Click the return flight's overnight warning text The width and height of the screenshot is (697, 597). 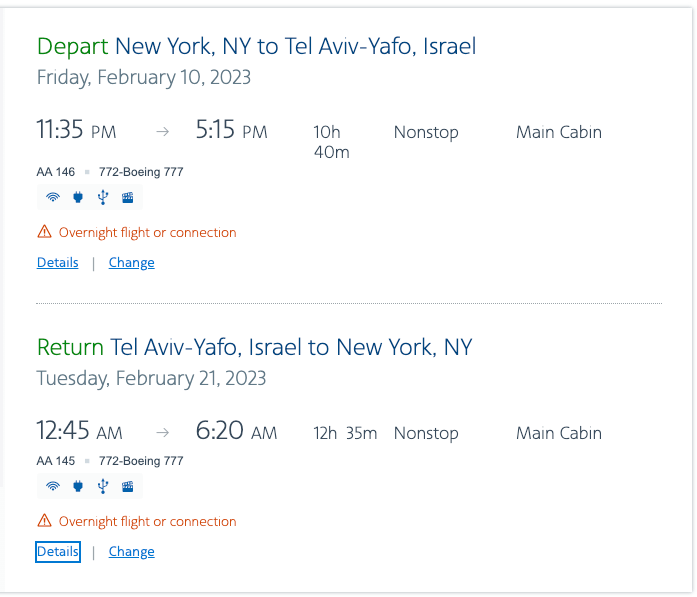pos(147,521)
